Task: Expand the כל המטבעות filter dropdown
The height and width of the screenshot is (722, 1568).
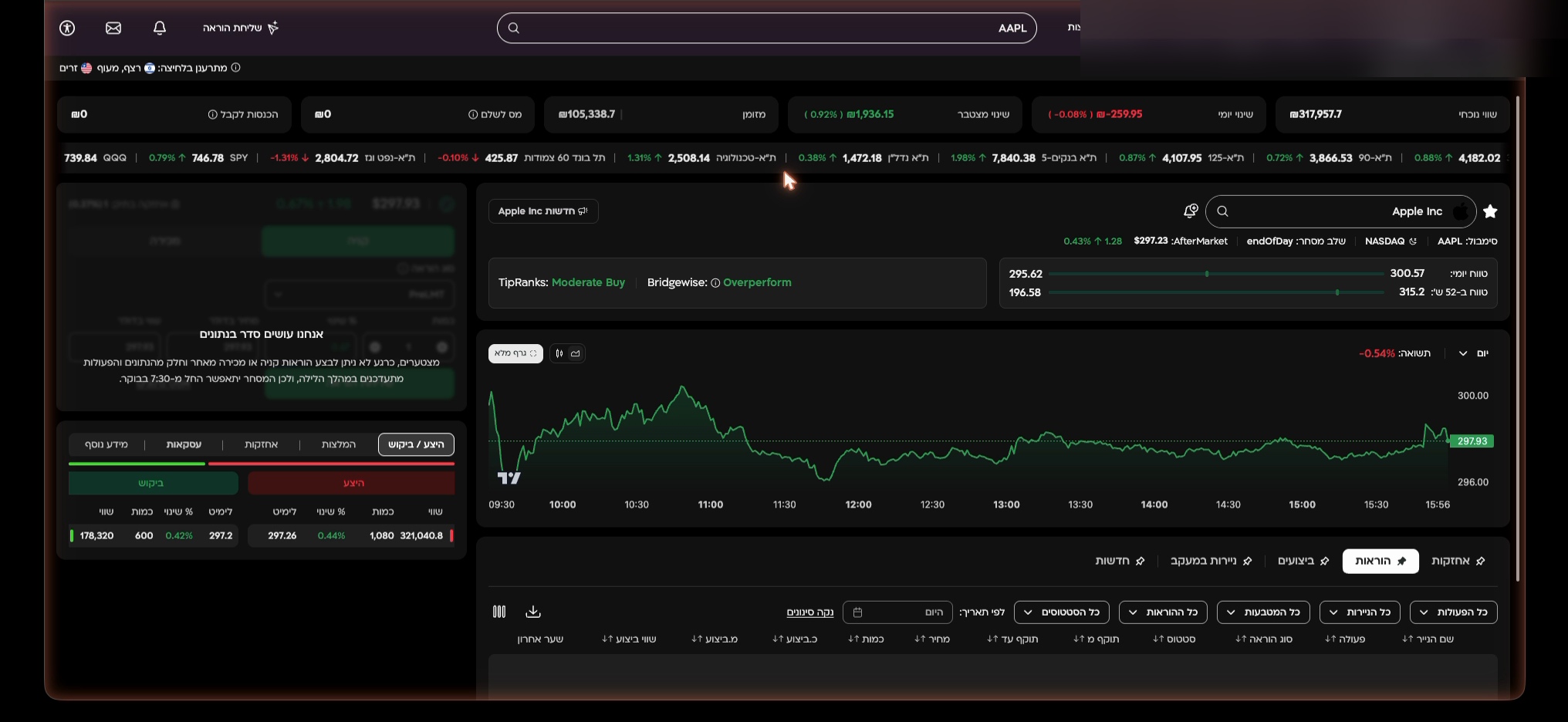Action: click(x=1263, y=612)
